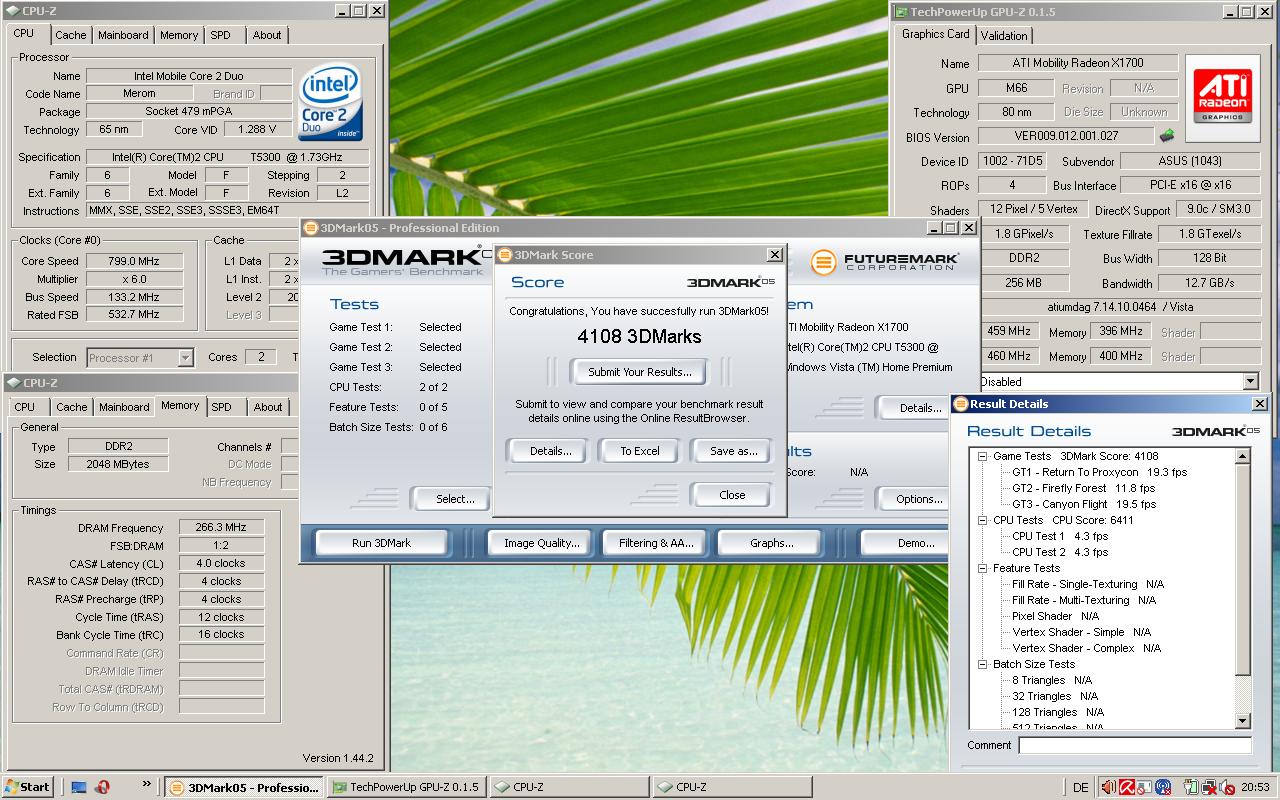Click the 3DMark Score dialog title icon

505,254
